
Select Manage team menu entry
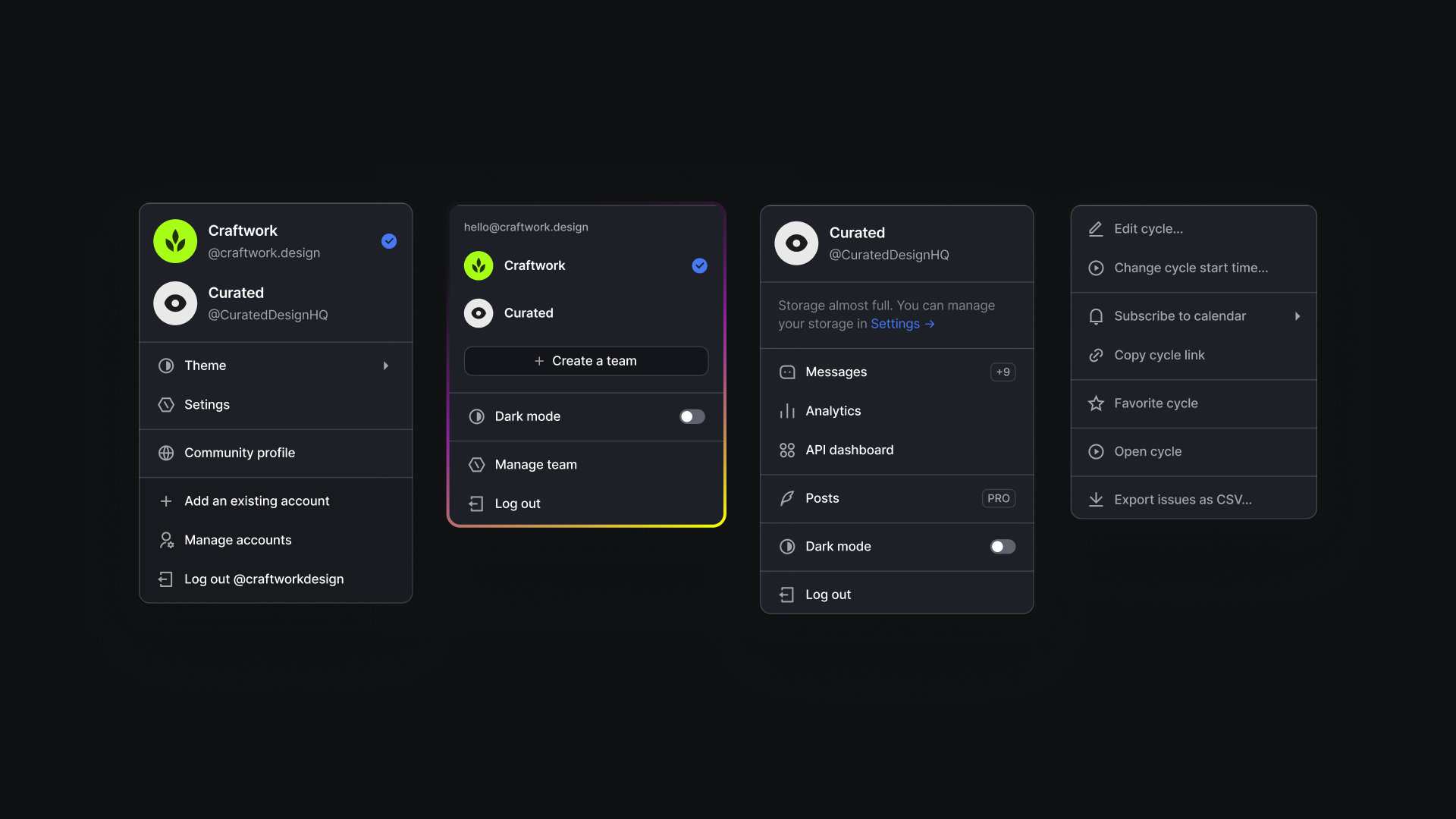pos(586,465)
